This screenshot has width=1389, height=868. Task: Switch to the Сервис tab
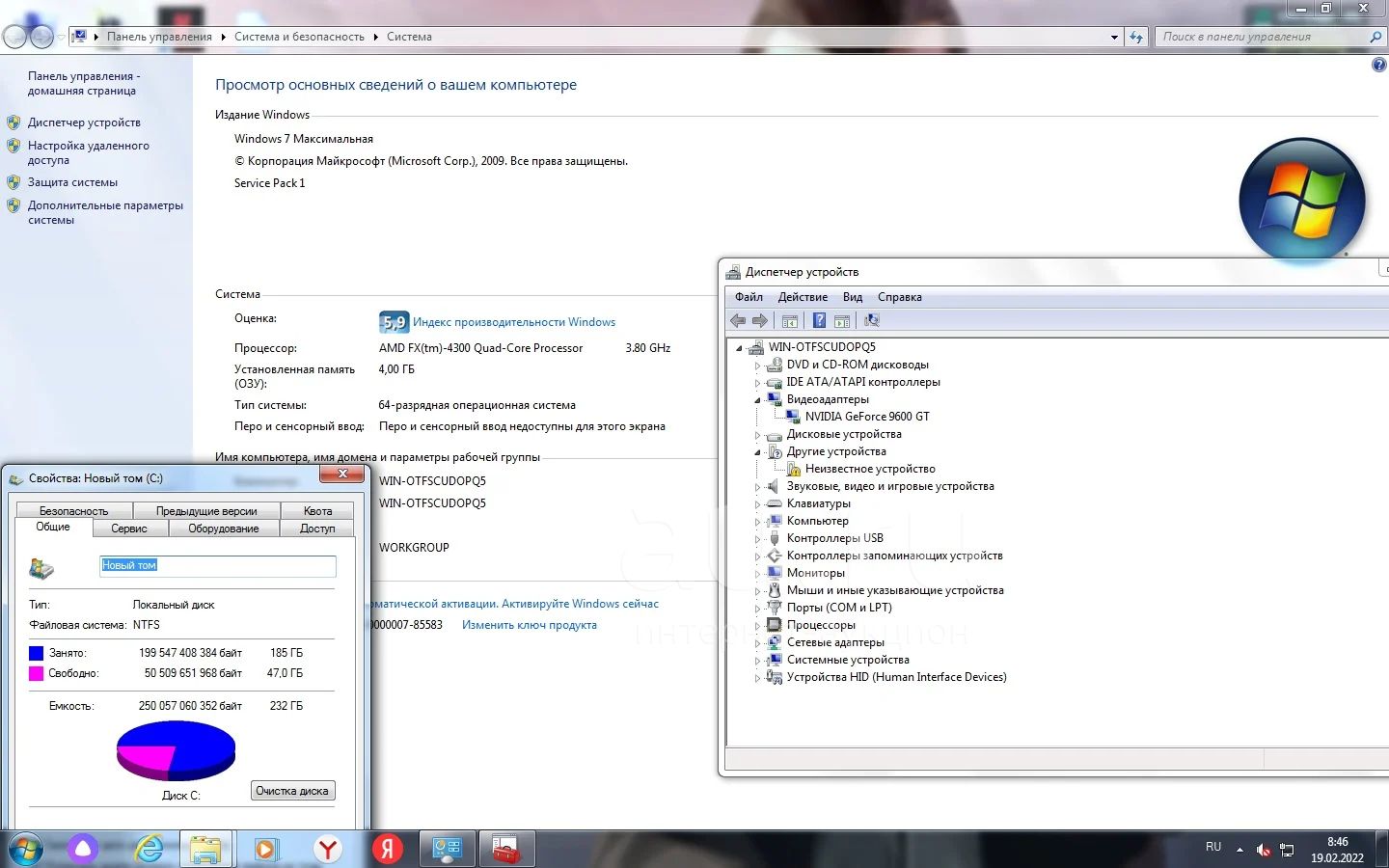(x=129, y=529)
